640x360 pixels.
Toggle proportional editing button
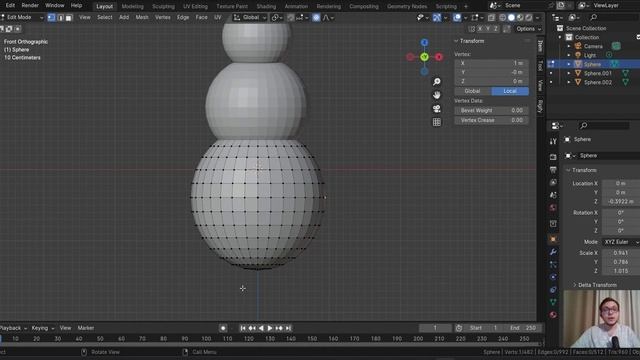(316, 18)
